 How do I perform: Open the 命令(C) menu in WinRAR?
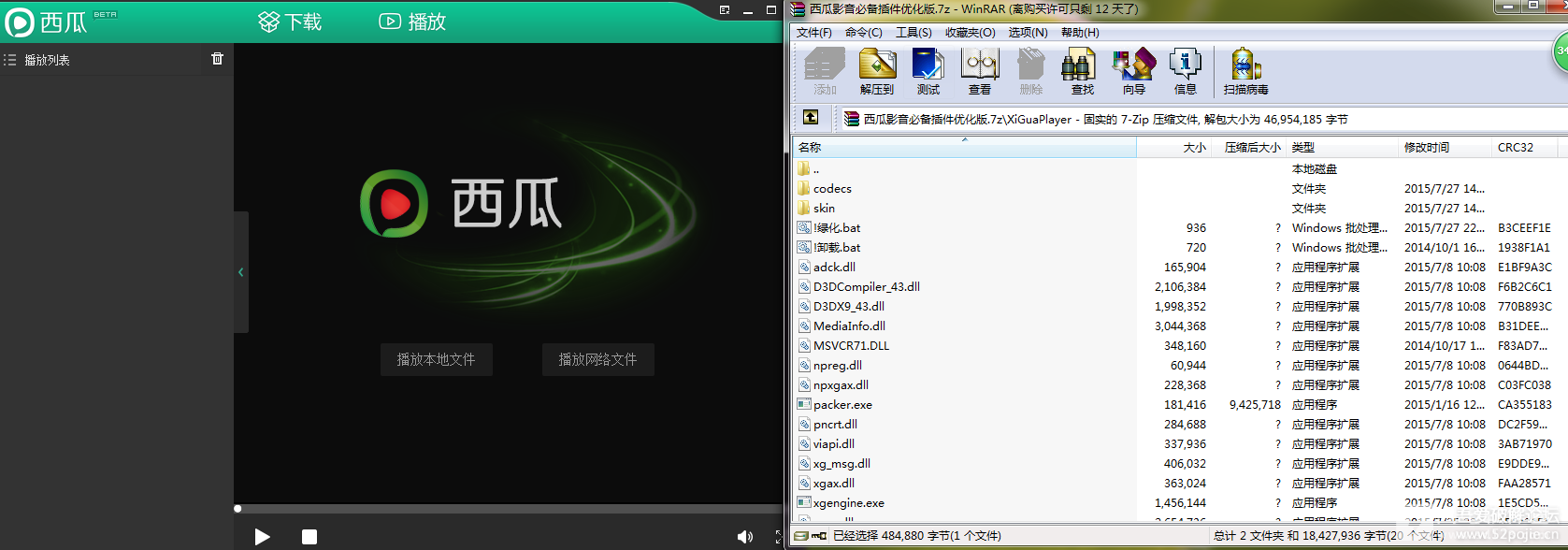[863, 32]
